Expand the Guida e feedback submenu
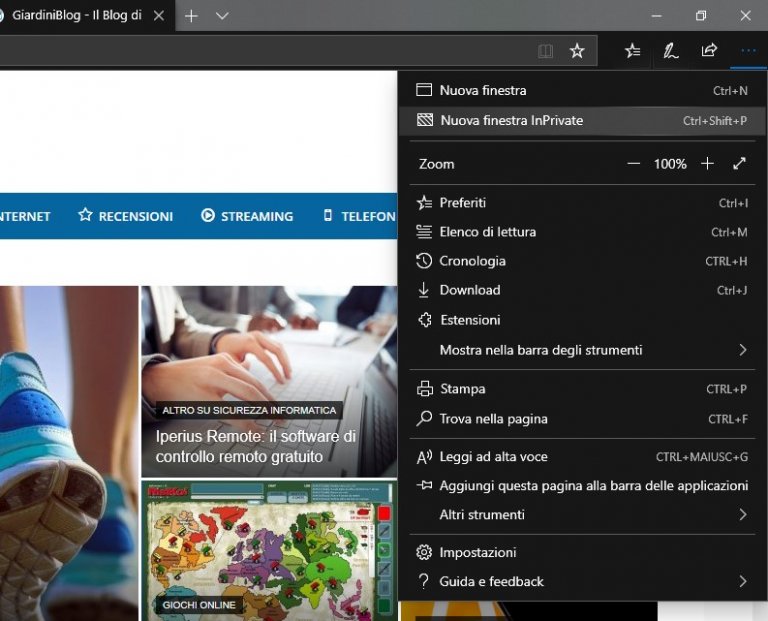This screenshot has width=768, height=621. click(x=742, y=581)
